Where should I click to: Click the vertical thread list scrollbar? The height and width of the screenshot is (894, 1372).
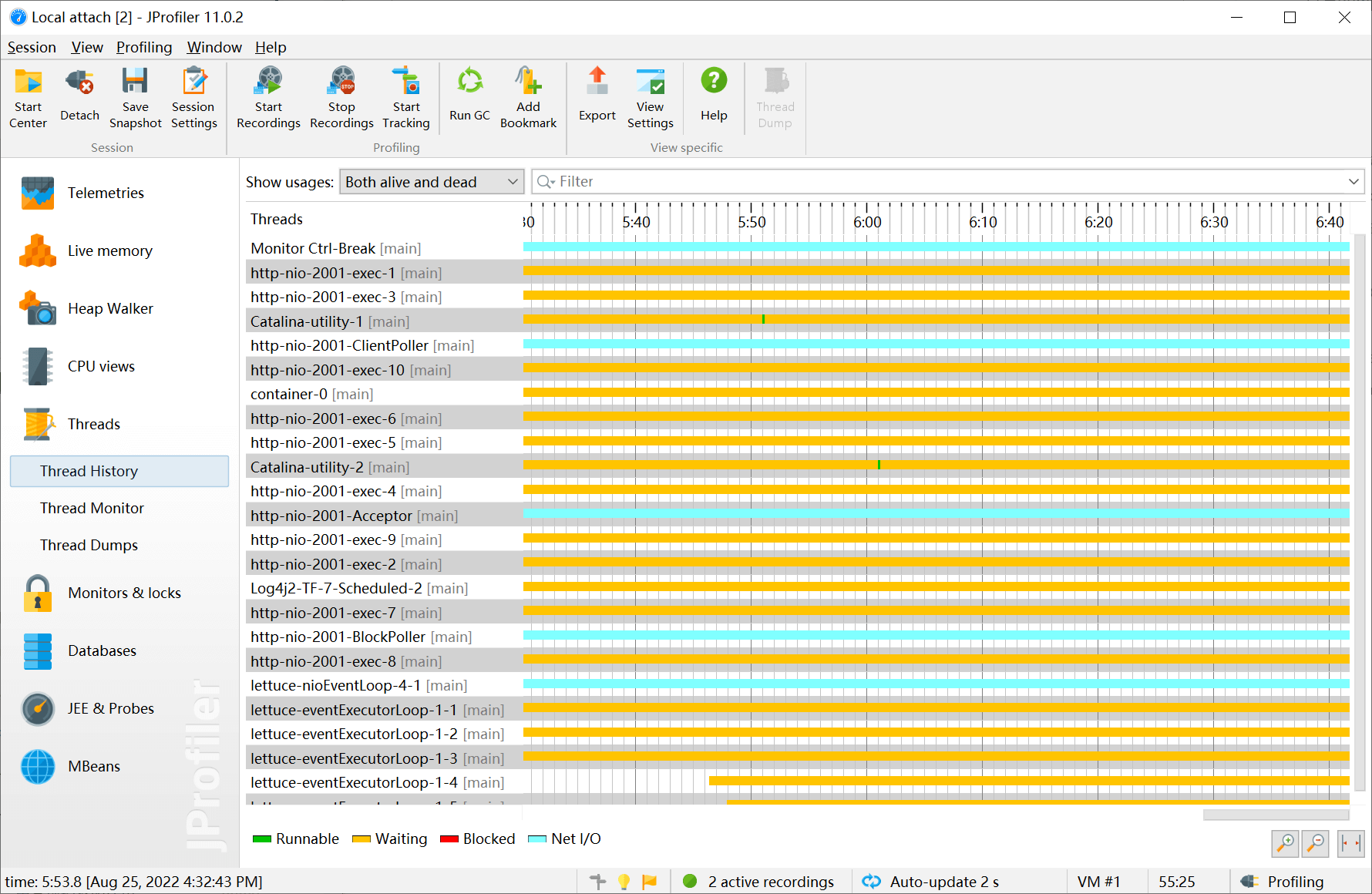pyautogui.click(x=1359, y=512)
